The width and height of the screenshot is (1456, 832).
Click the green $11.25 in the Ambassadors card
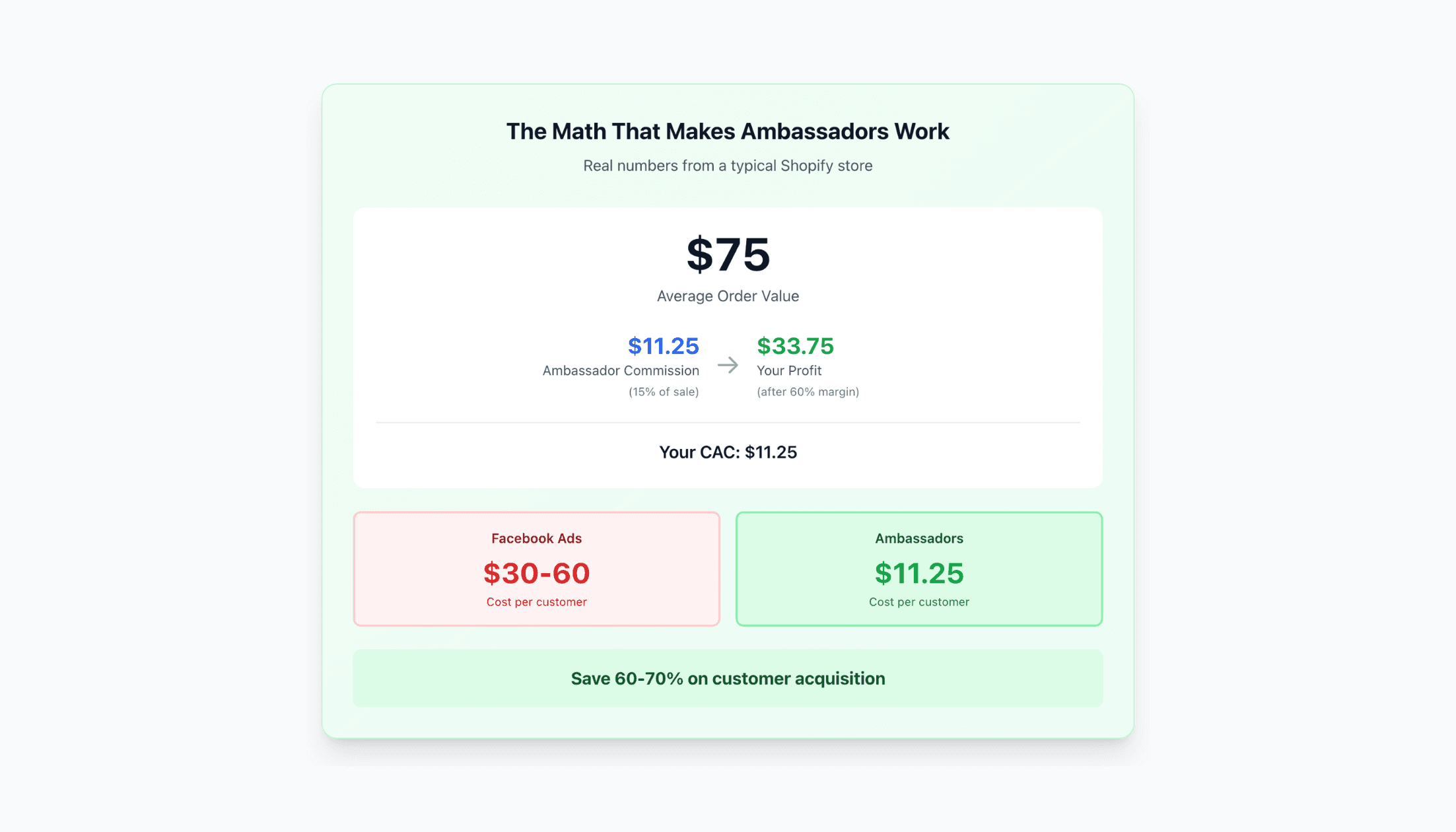919,573
